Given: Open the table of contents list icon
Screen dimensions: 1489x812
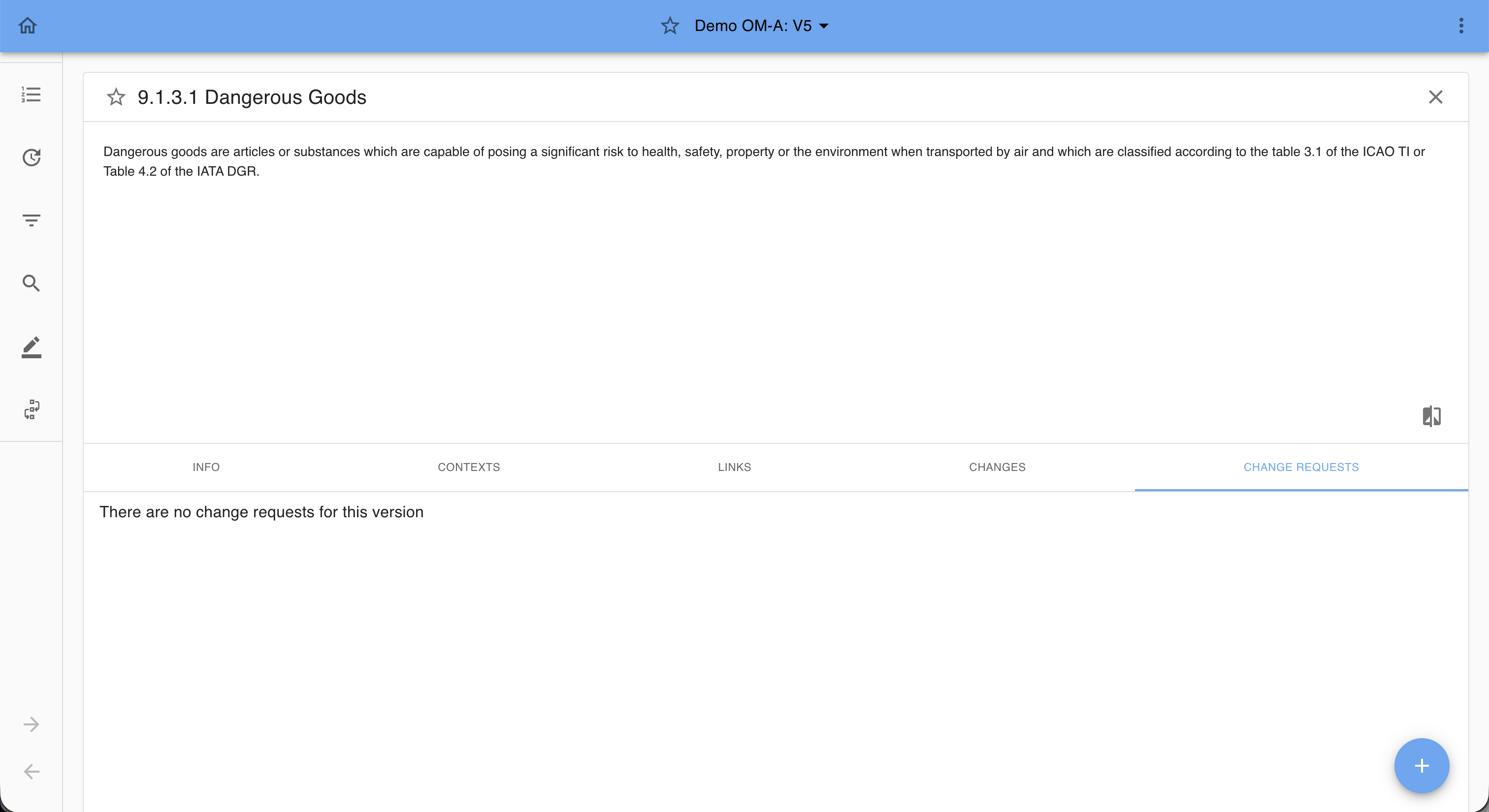Looking at the screenshot, I should point(31,94).
